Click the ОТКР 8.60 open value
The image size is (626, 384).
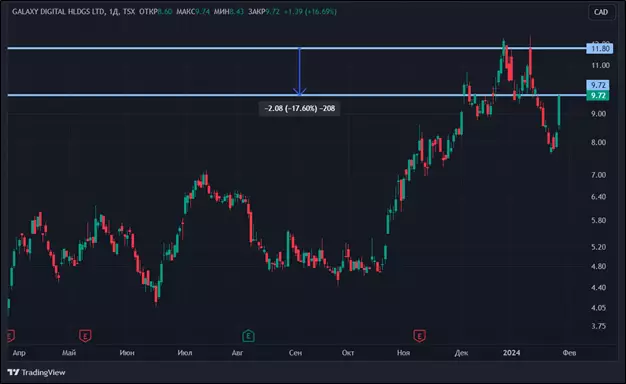pyautogui.click(x=156, y=12)
